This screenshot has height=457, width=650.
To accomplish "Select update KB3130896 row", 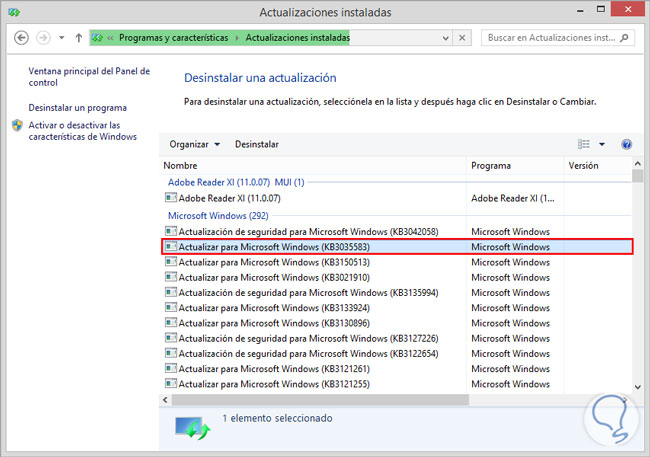I will coord(396,323).
